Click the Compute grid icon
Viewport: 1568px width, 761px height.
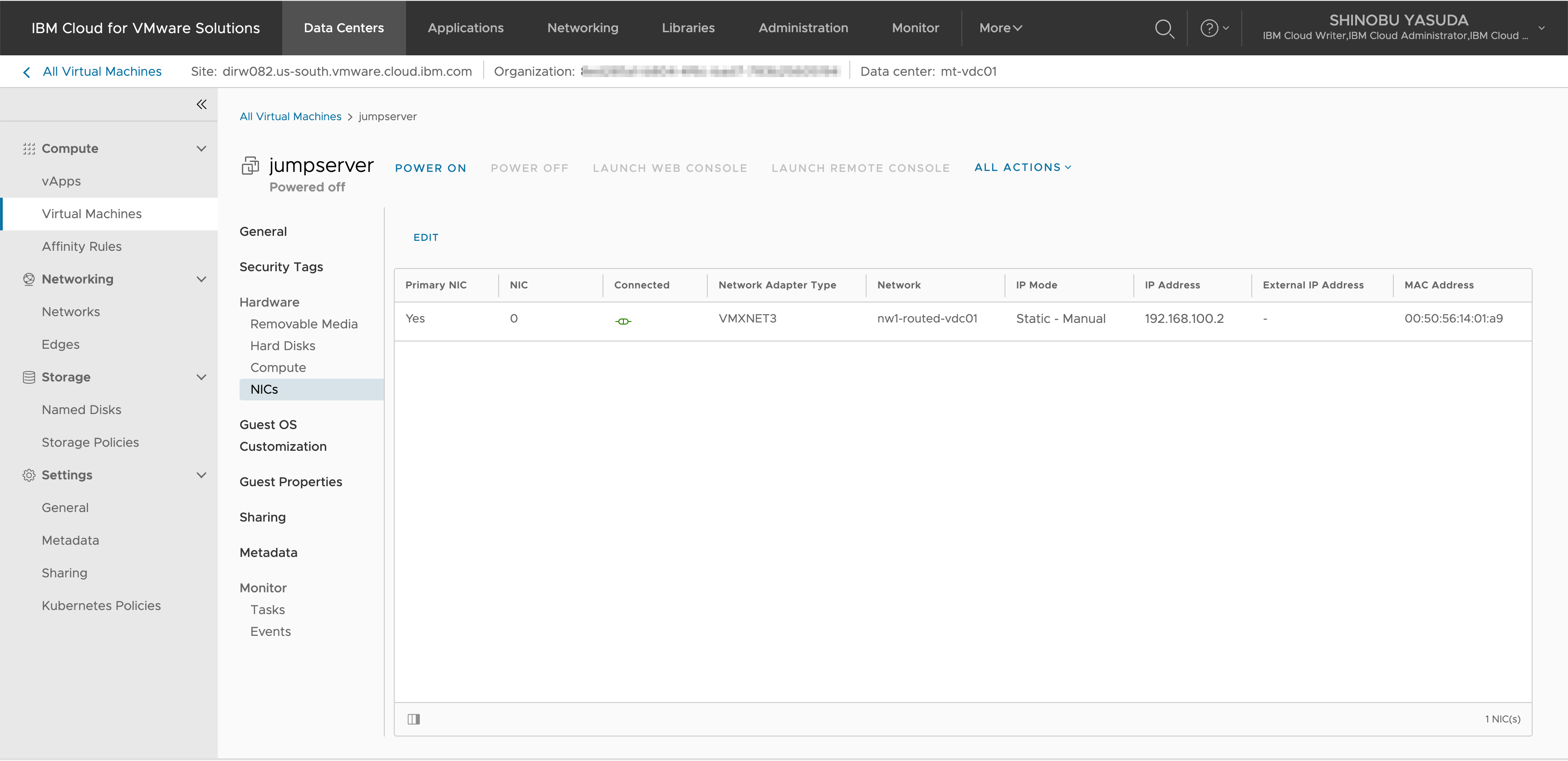29,149
